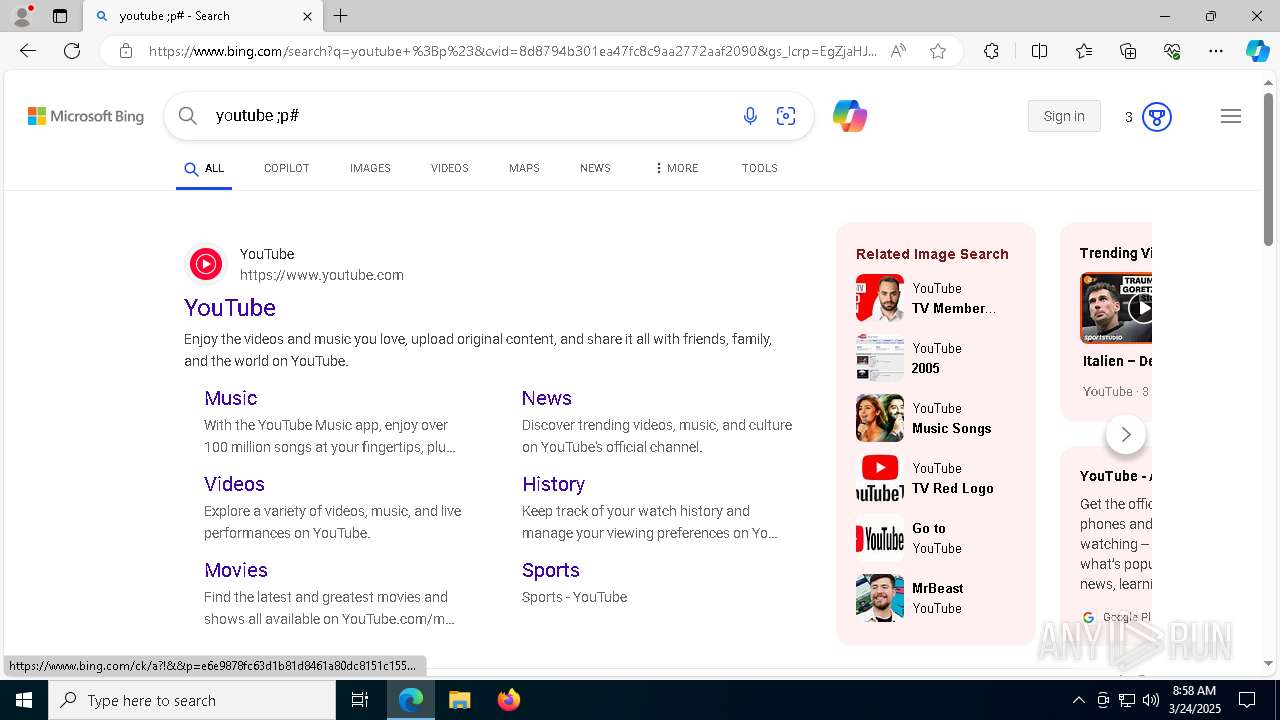Screen dimensions: 1280x720
Task: Launch Firefox from taskbar
Action: tap(509, 700)
